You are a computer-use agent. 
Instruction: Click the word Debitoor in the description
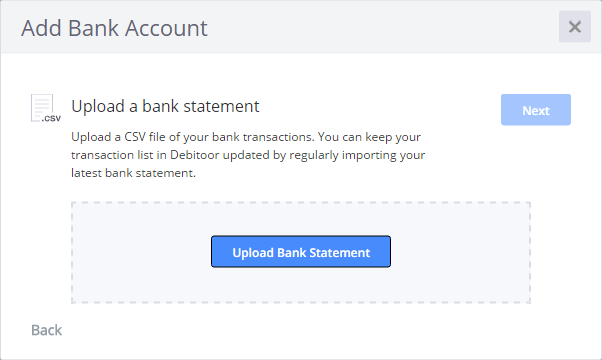point(194,155)
